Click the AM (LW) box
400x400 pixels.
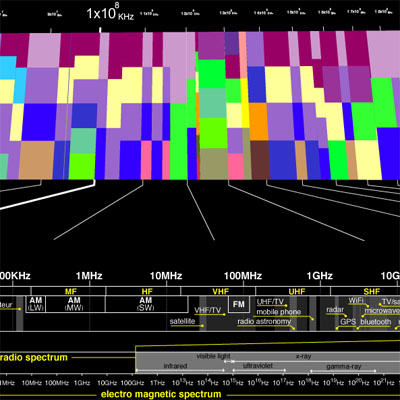pyautogui.click(x=35, y=304)
